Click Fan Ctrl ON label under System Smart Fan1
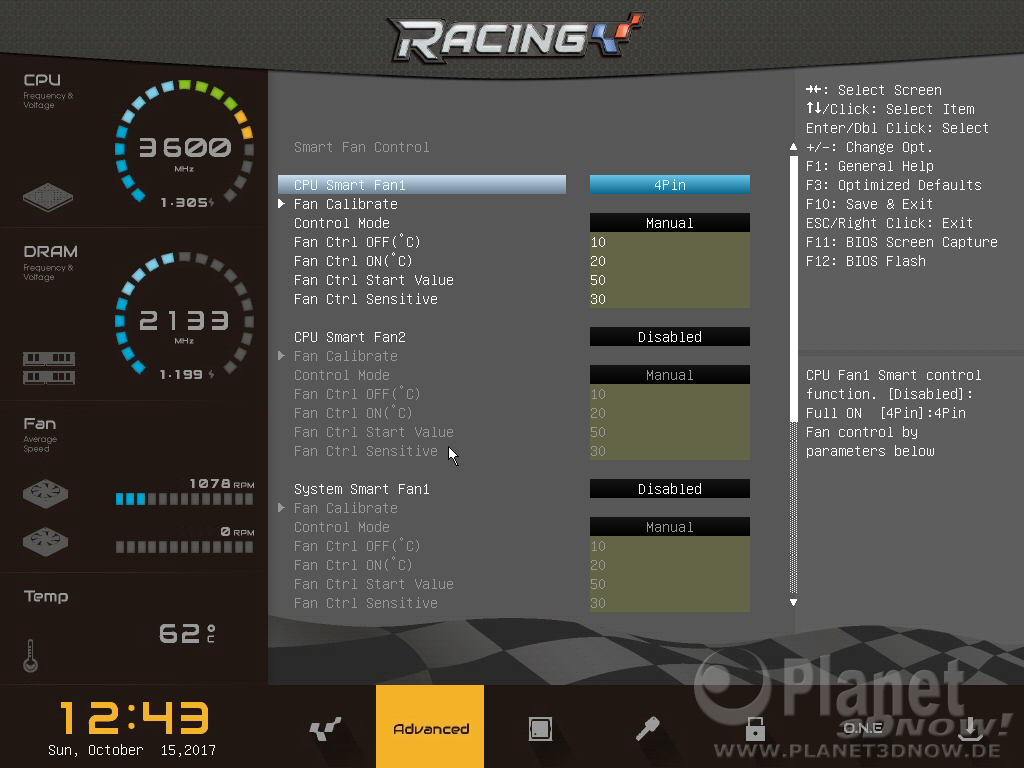This screenshot has height=768, width=1024. point(353,565)
